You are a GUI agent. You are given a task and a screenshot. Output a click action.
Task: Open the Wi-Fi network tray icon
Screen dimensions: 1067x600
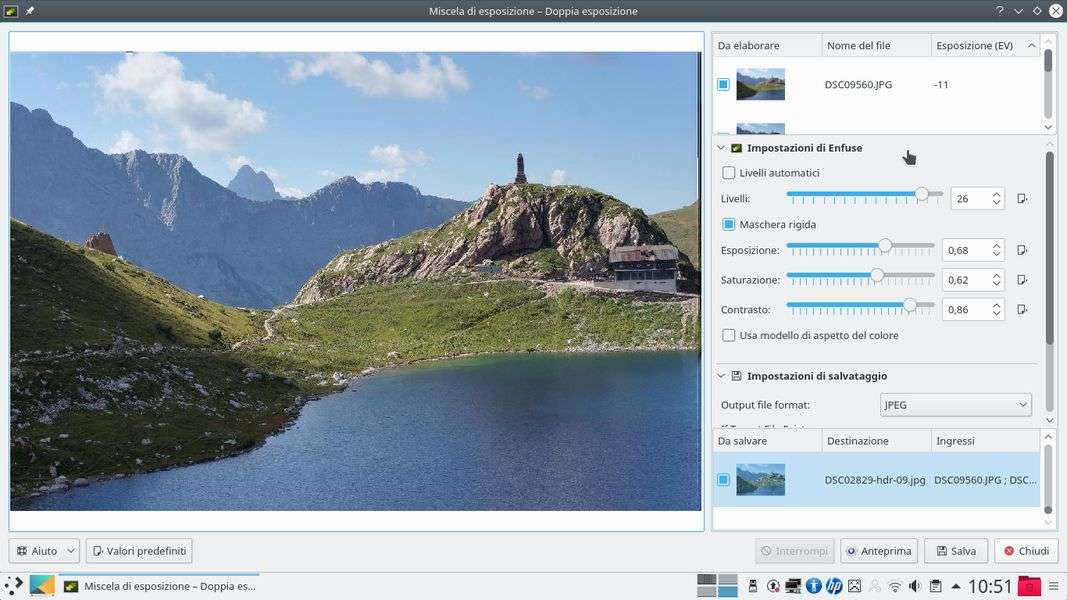[895, 586]
